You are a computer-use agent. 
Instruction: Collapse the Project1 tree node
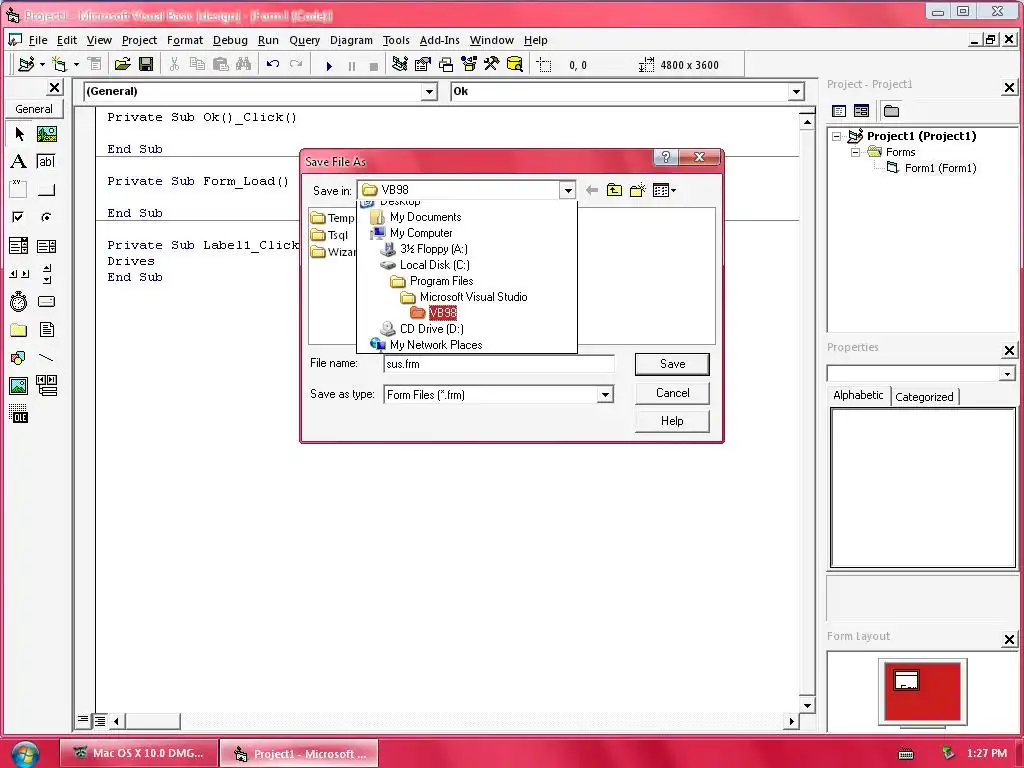(837, 136)
